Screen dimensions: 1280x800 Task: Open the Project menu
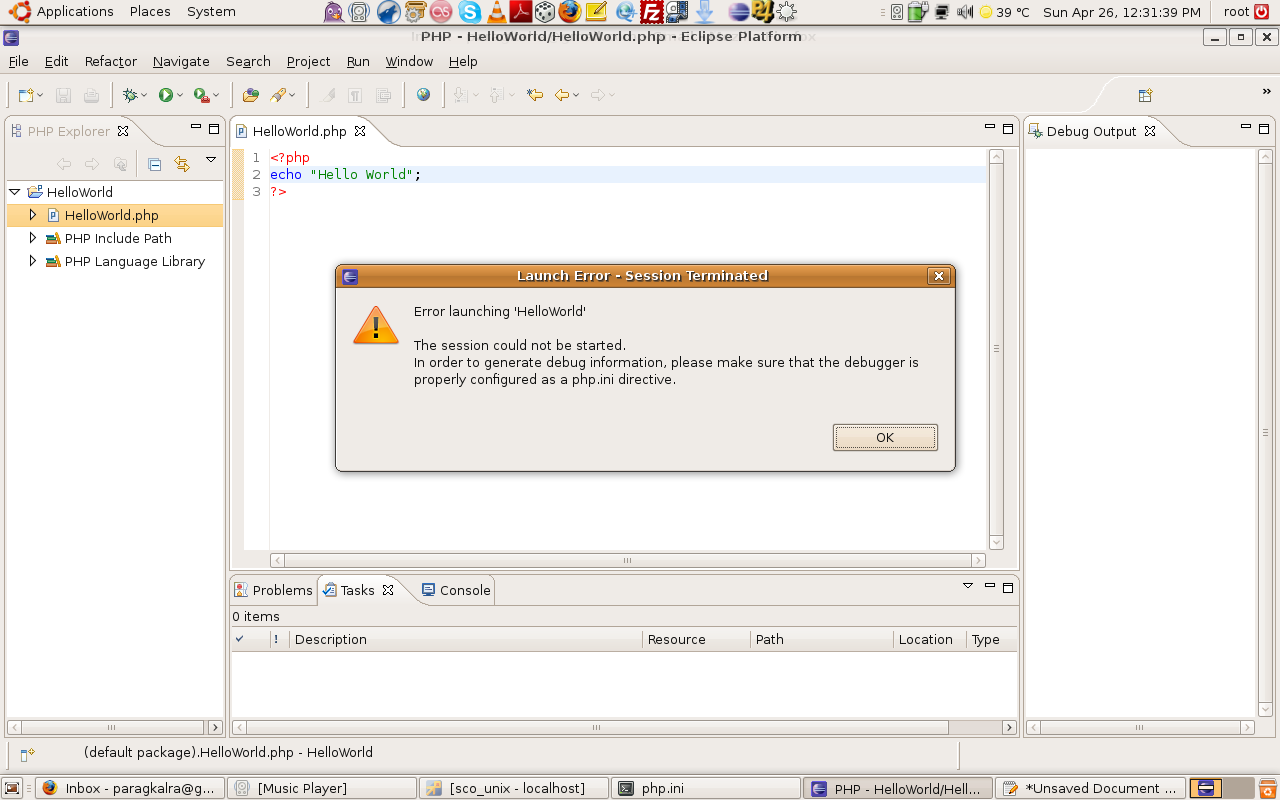308,61
